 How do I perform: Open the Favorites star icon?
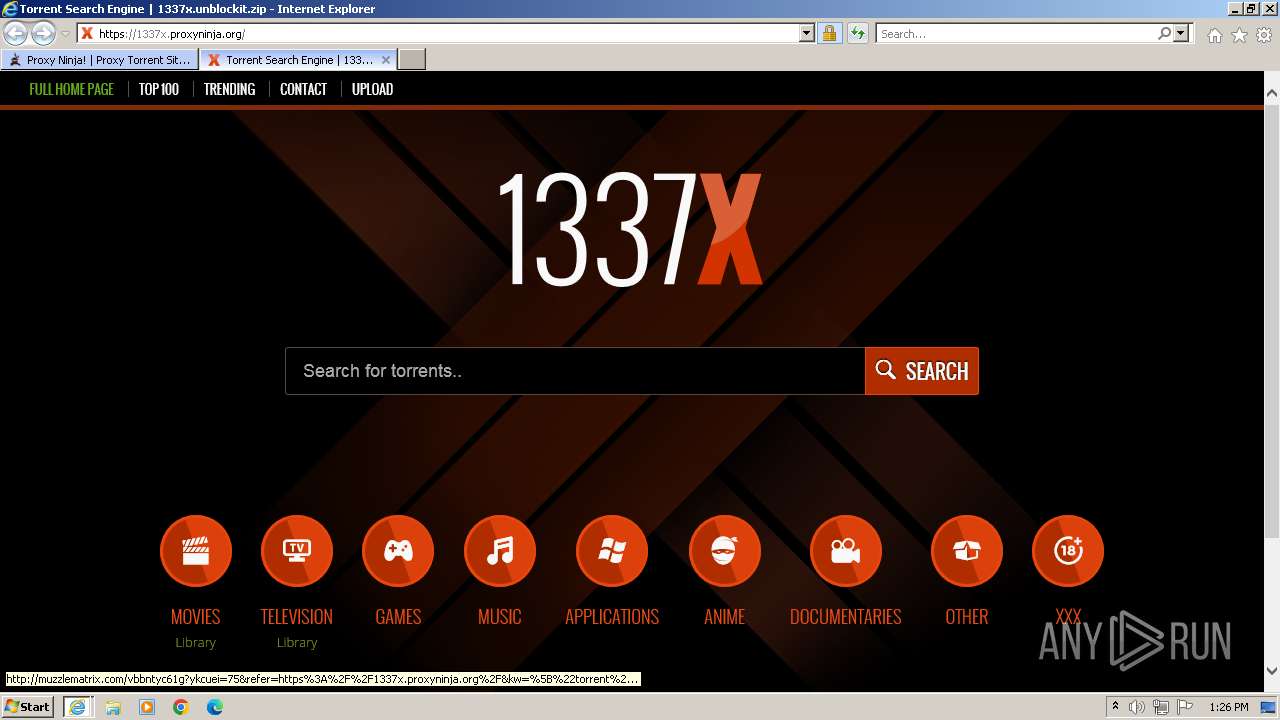(x=1239, y=35)
